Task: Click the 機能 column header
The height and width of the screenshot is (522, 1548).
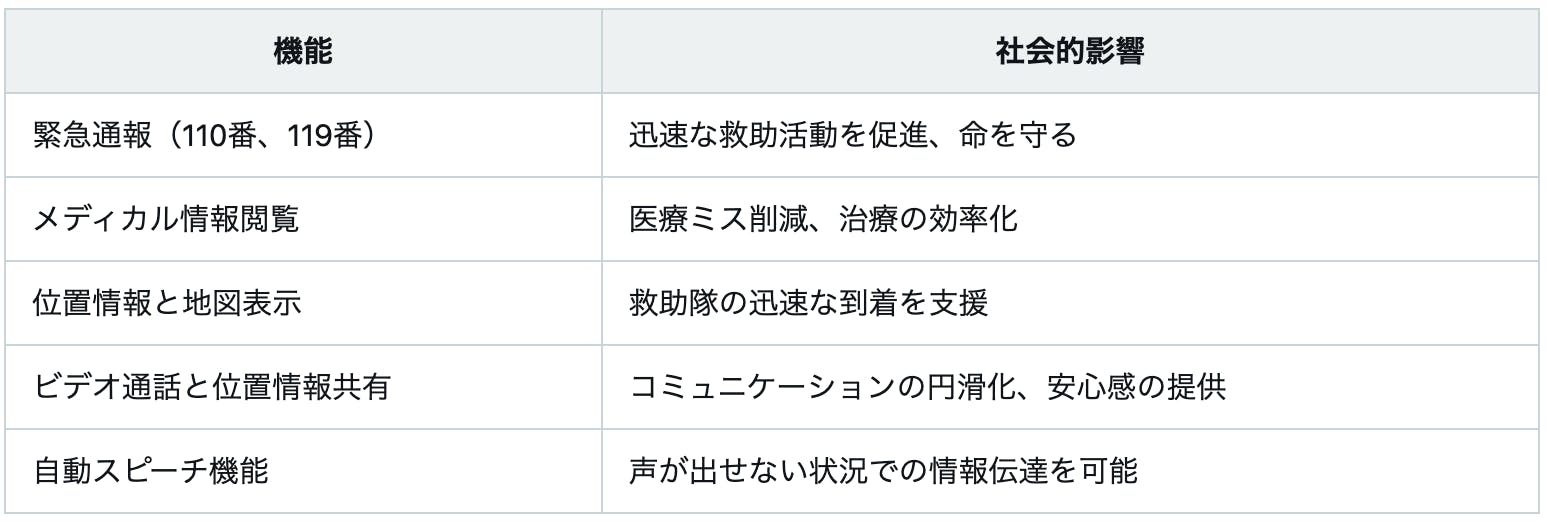Action: [302, 52]
